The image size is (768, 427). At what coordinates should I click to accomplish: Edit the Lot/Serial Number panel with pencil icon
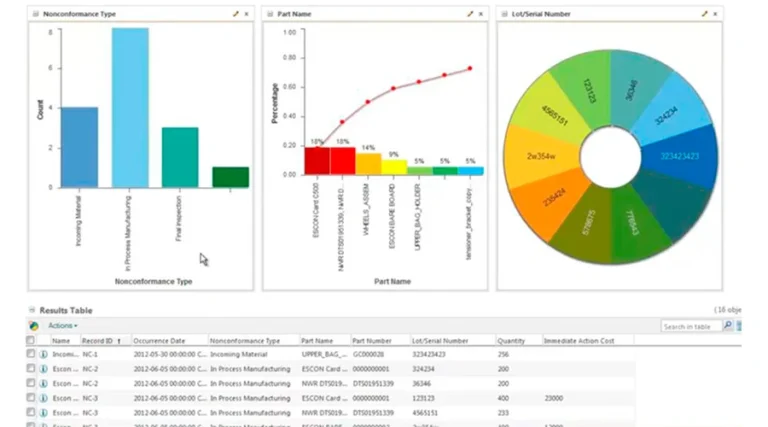click(704, 14)
